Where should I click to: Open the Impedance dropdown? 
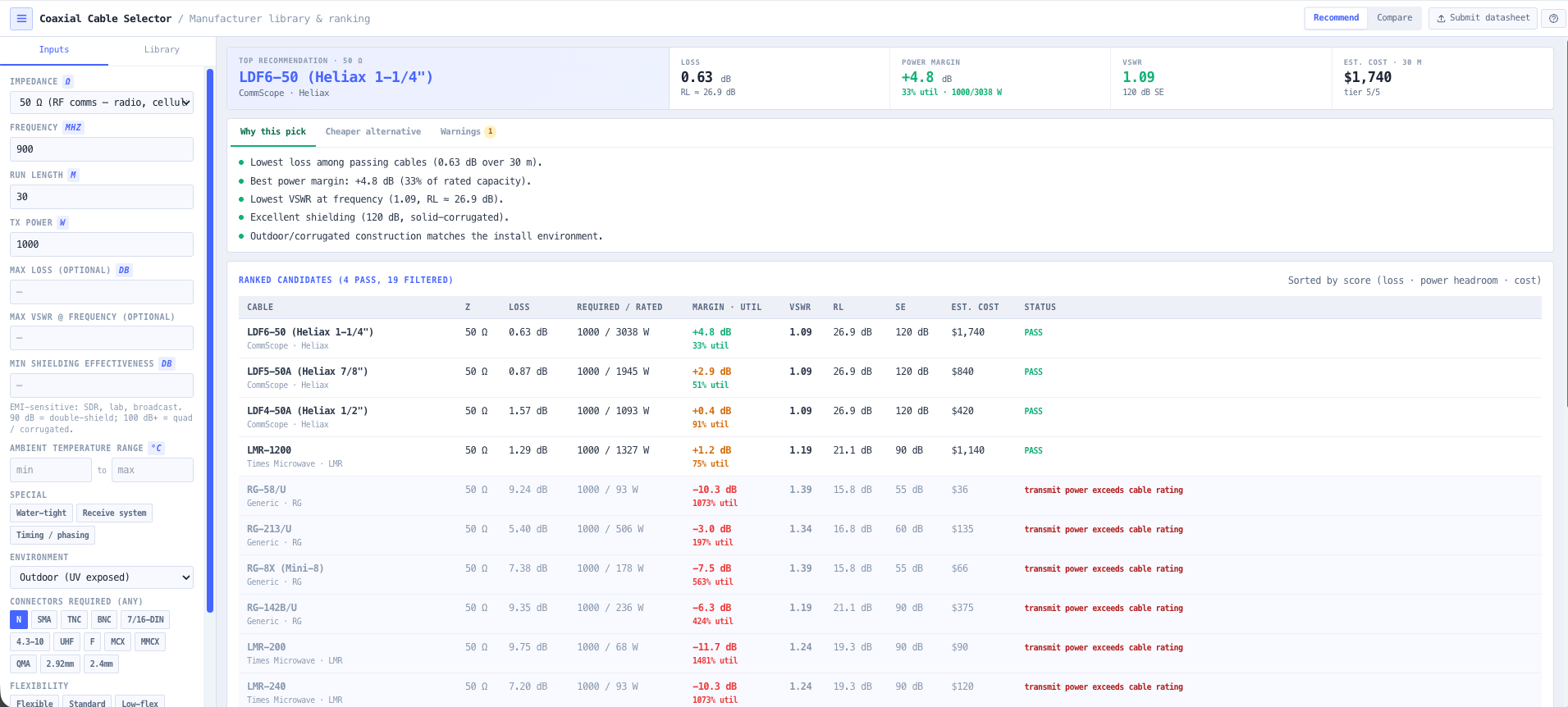point(102,103)
